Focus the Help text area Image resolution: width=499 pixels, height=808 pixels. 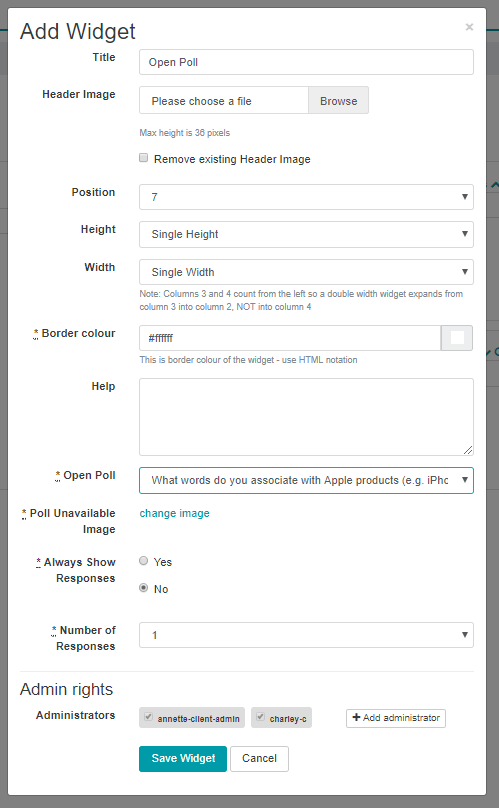click(306, 417)
